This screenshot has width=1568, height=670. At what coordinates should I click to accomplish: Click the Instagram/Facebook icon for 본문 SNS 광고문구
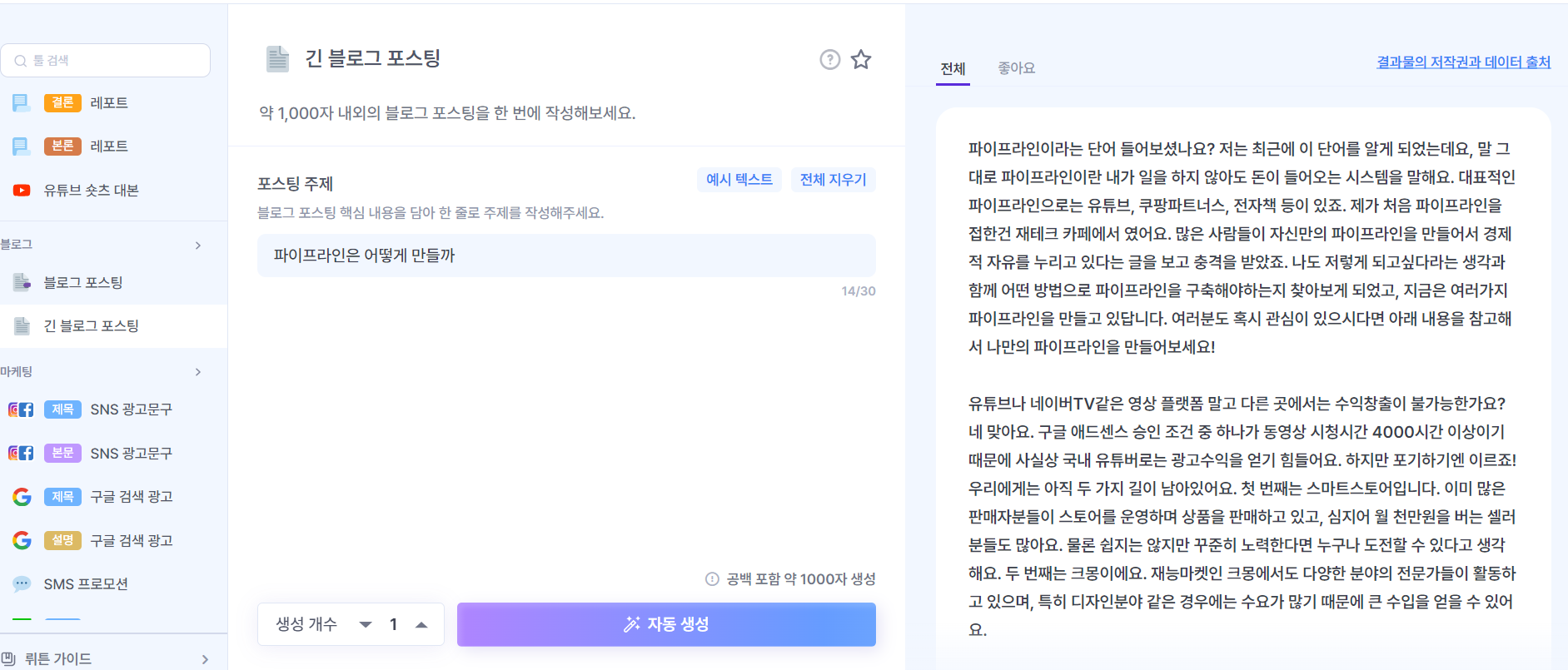[x=21, y=453]
